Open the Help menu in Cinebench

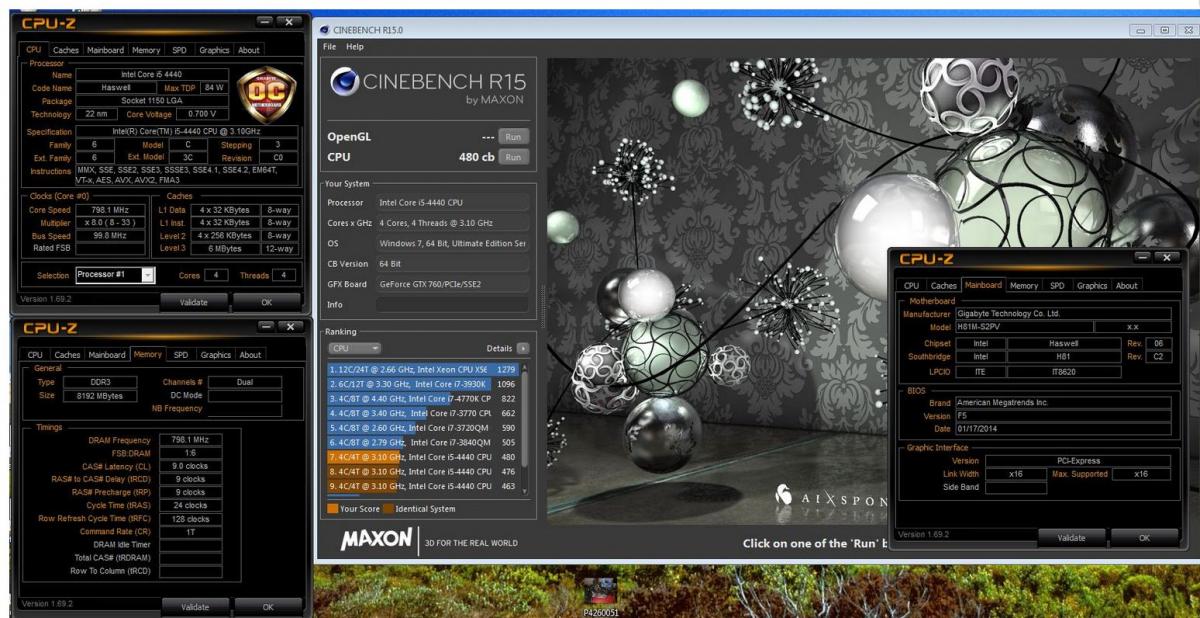click(355, 47)
